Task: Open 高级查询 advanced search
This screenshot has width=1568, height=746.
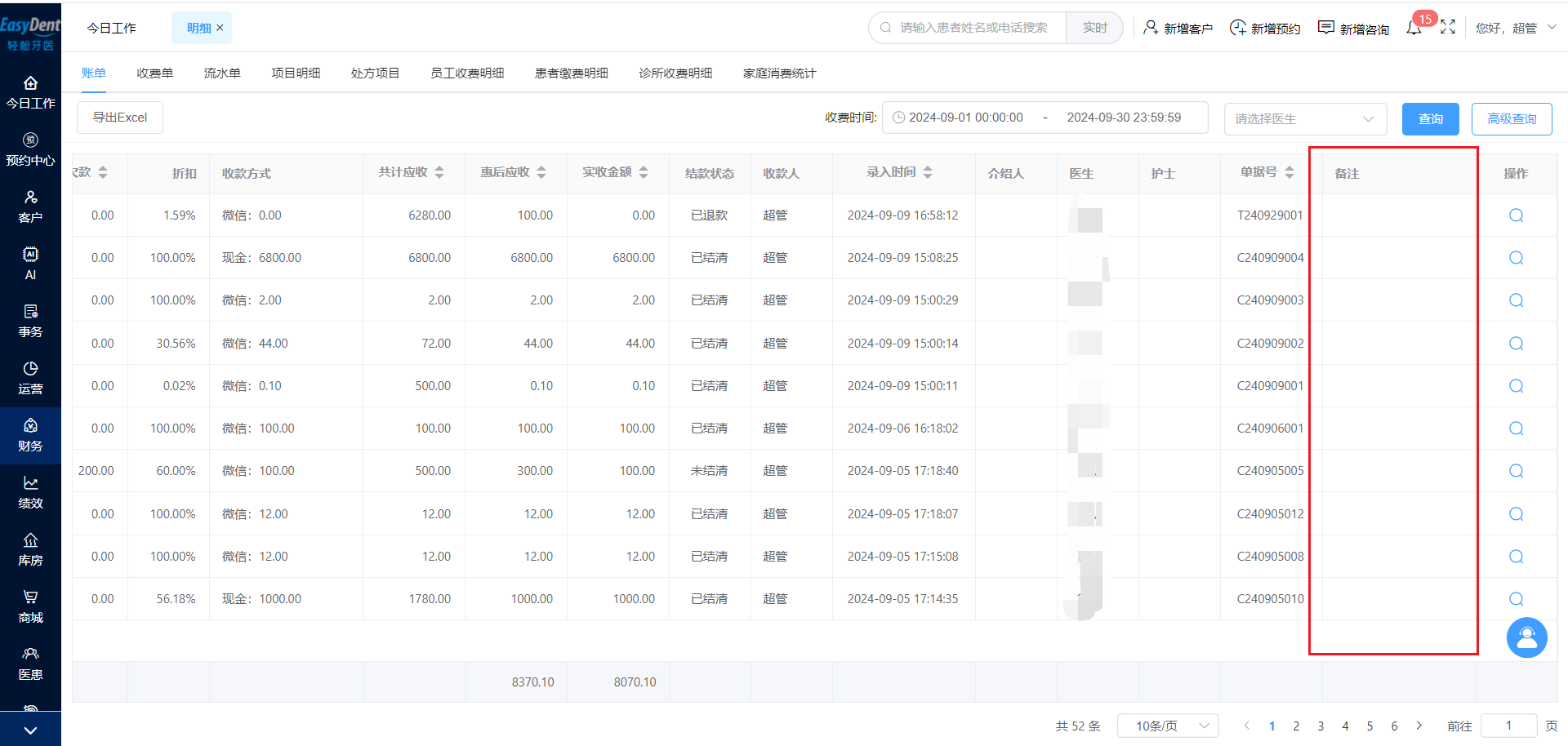Action: 1512,119
